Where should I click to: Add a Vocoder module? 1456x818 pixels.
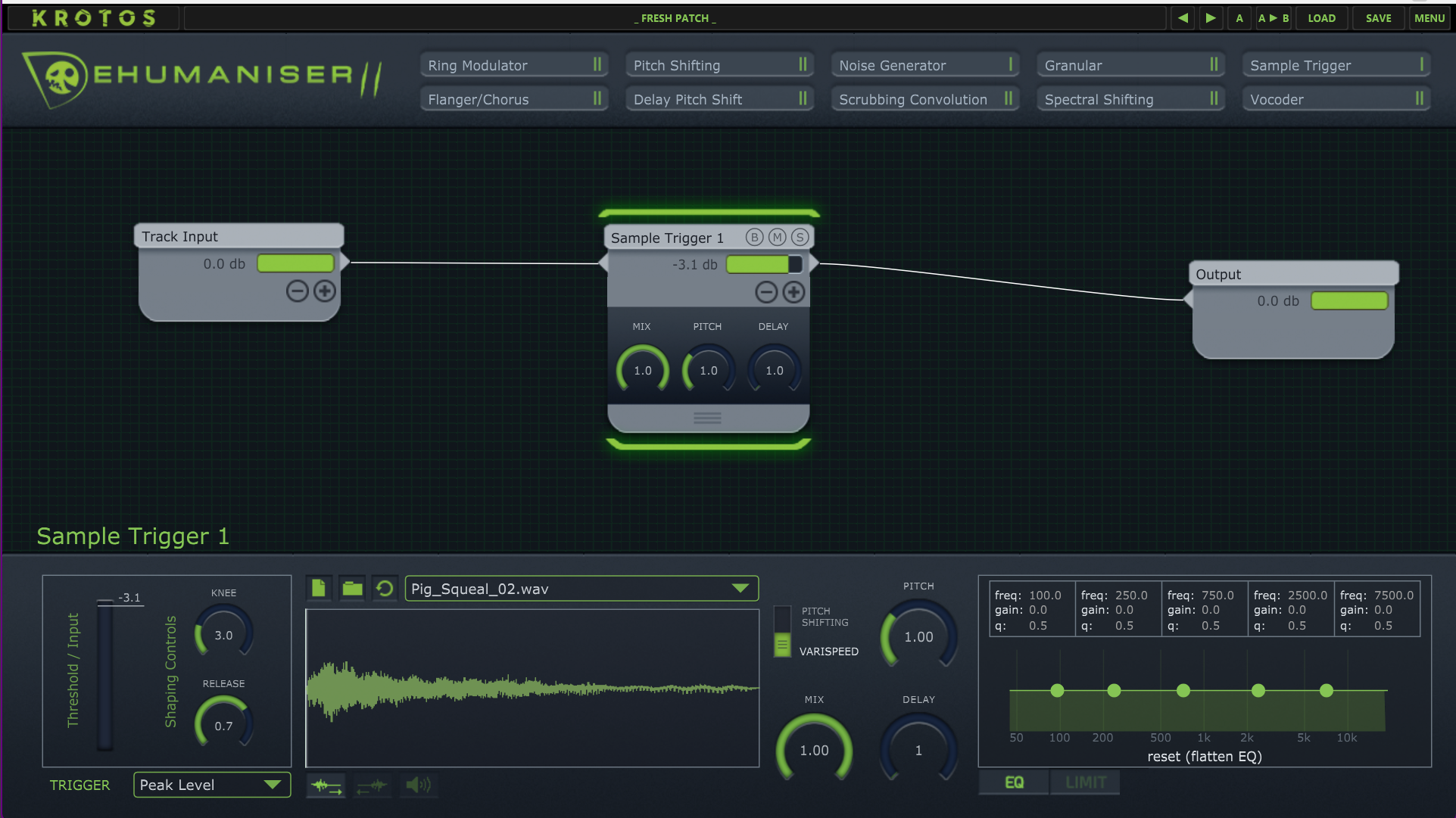(x=1336, y=99)
